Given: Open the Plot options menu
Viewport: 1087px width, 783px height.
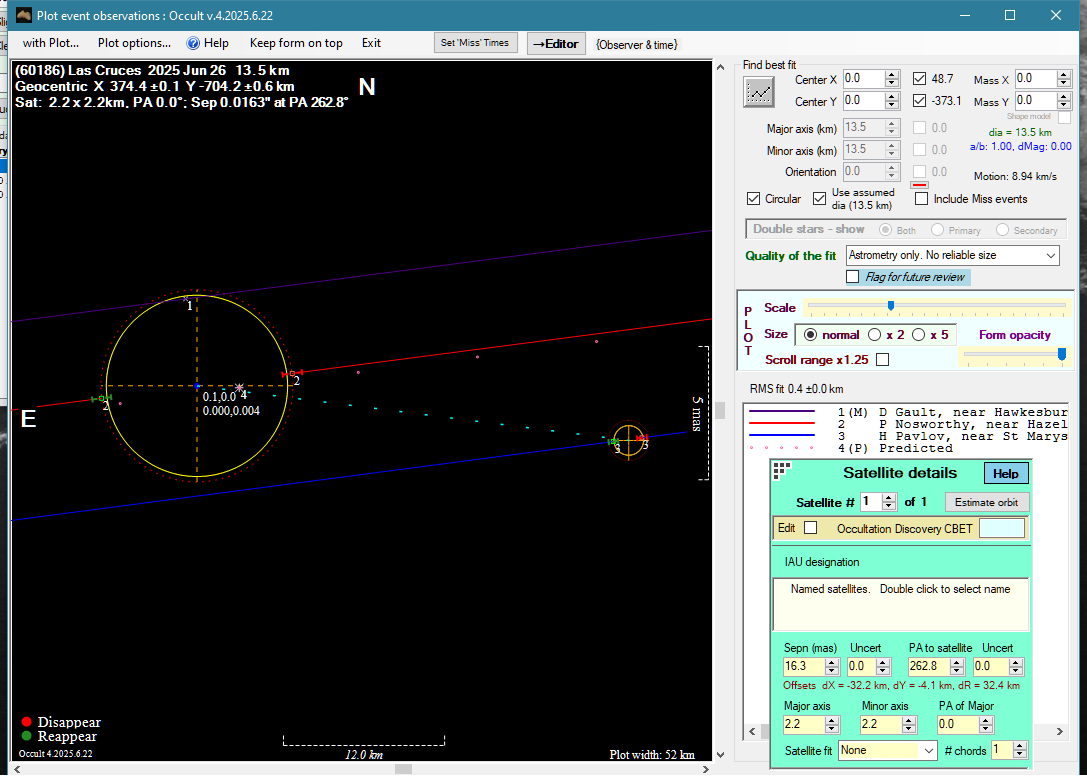Looking at the screenshot, I should point(134,43).
